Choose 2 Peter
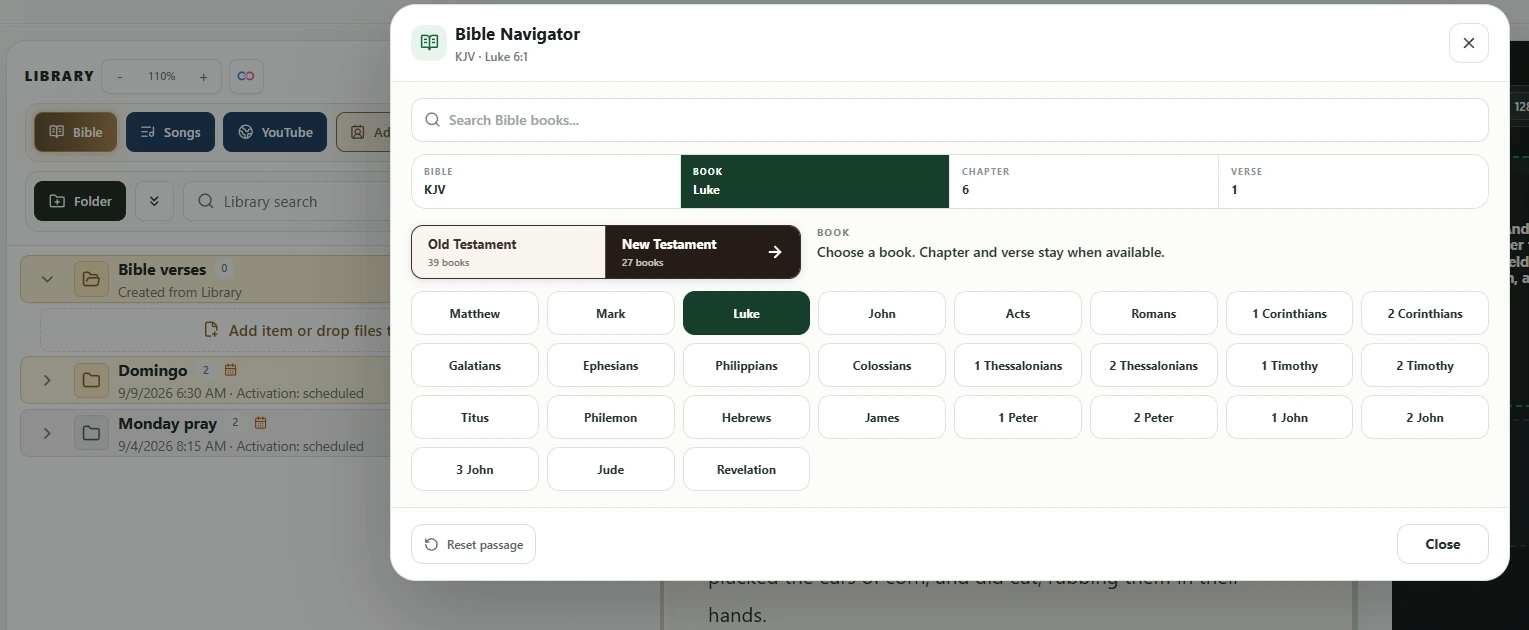This screenshot has height=630, width=1529. tap(1154, 417)
